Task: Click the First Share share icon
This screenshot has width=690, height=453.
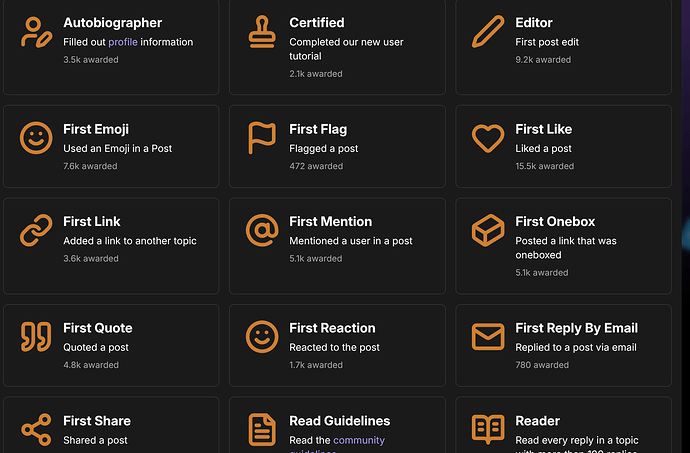Action: 36,429
